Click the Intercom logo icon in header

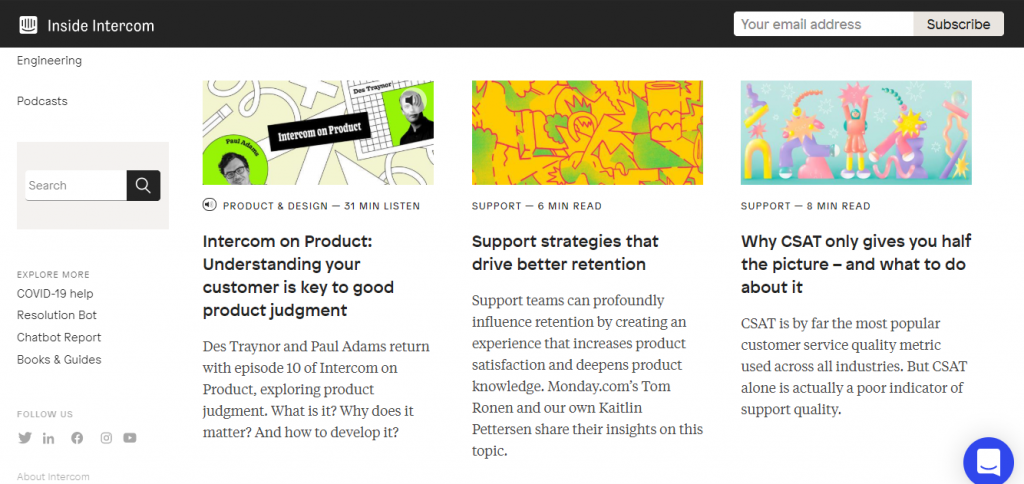coord(28,25)
